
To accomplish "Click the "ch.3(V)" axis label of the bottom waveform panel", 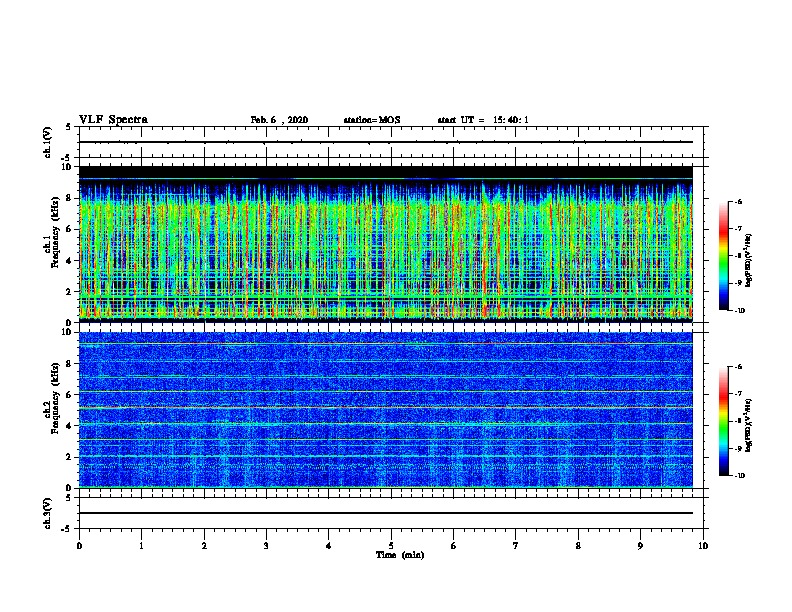I will pyautogui.click(x=47, y=513).
